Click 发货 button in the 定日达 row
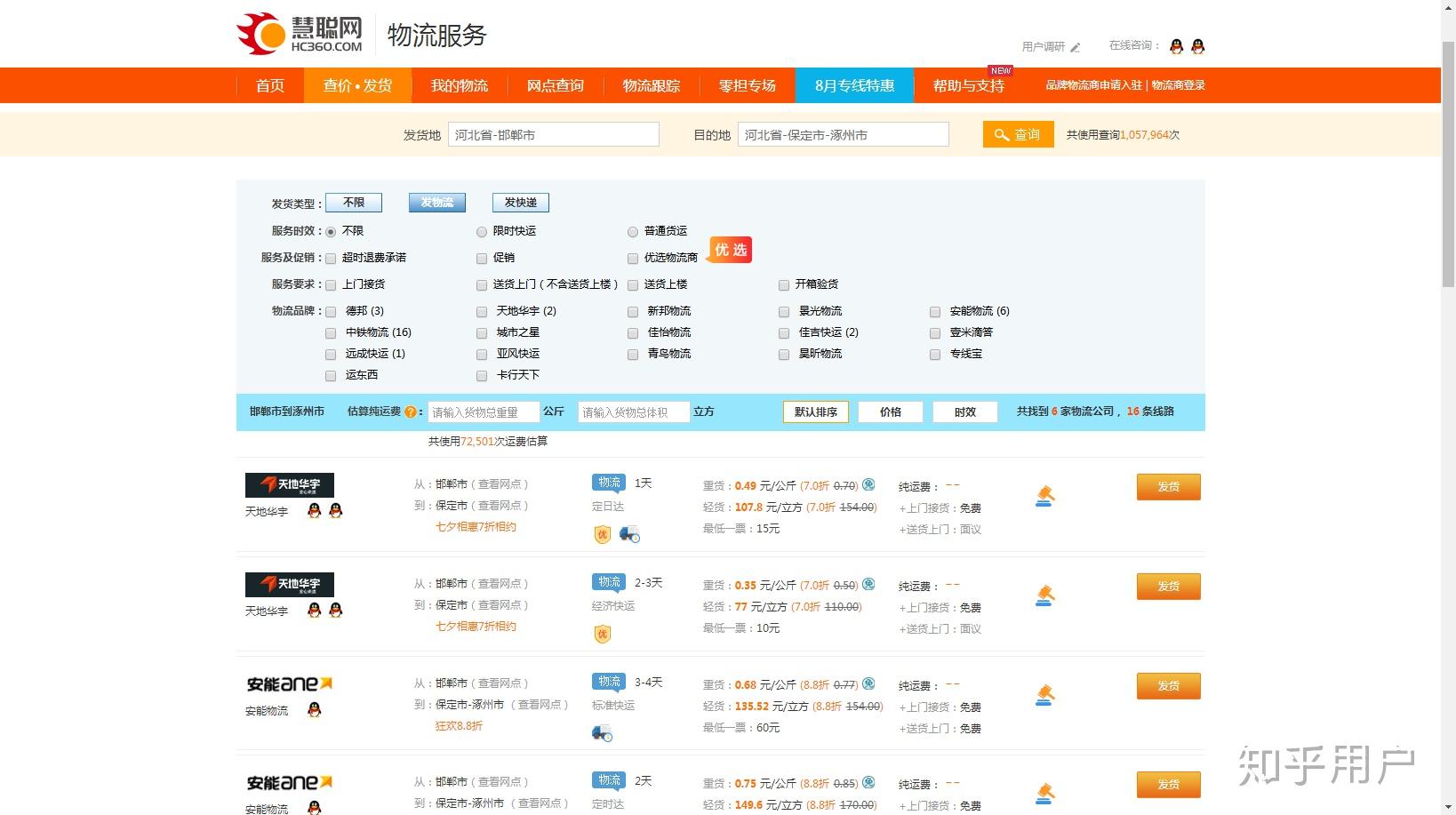Image resolution: width=1456 pixels, height=815 pixels. [1169, 486]
